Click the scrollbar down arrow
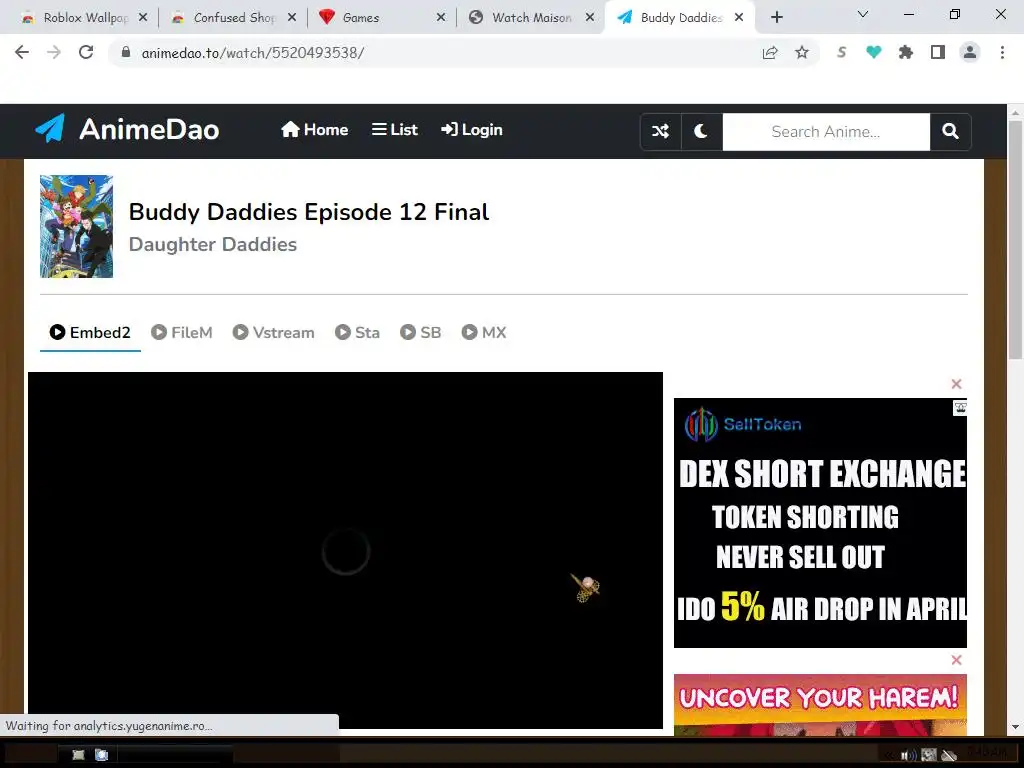 (1015, 727)
